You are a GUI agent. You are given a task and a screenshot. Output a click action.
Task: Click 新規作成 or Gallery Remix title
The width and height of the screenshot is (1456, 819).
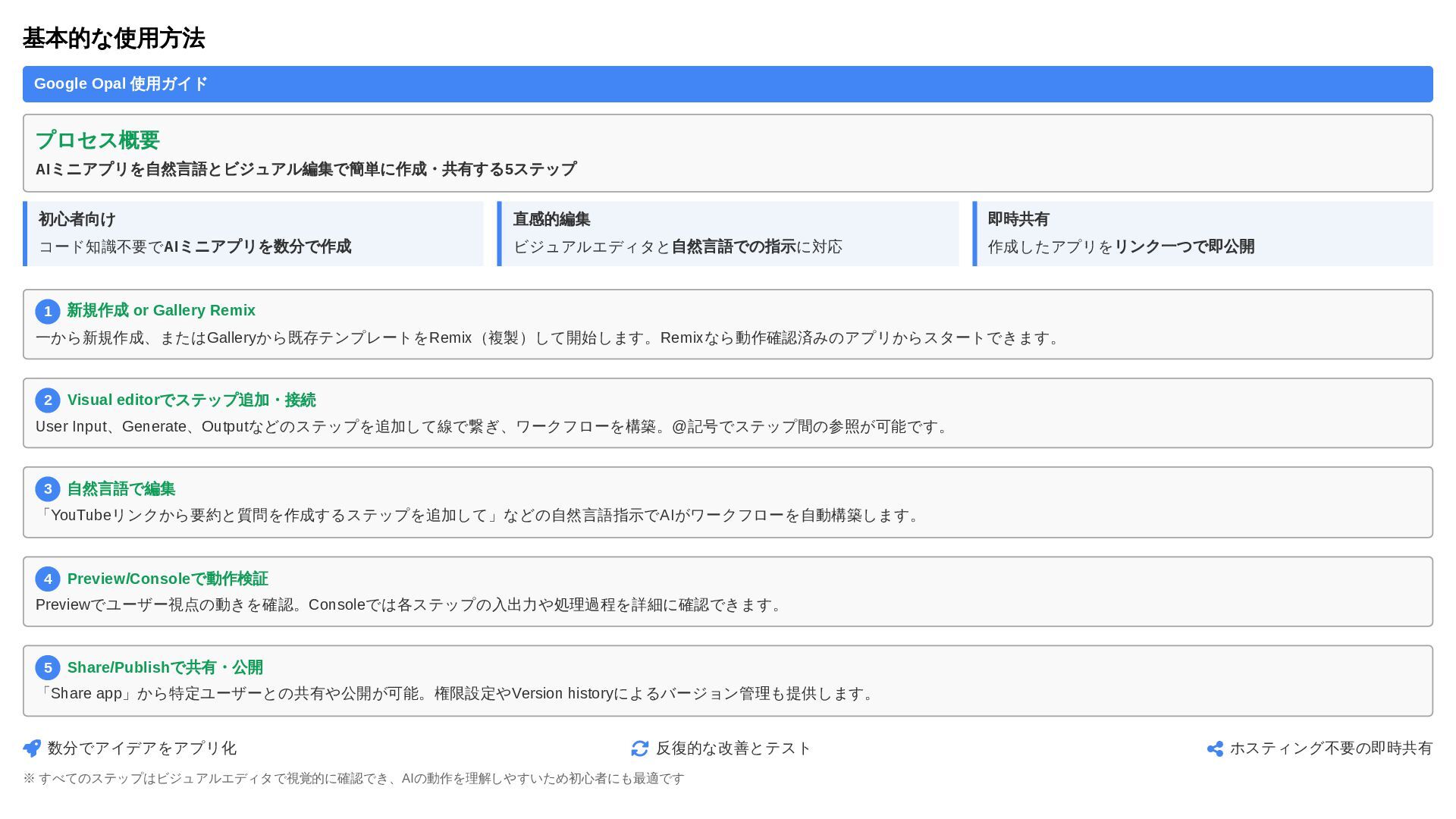(x=161, y=311)
